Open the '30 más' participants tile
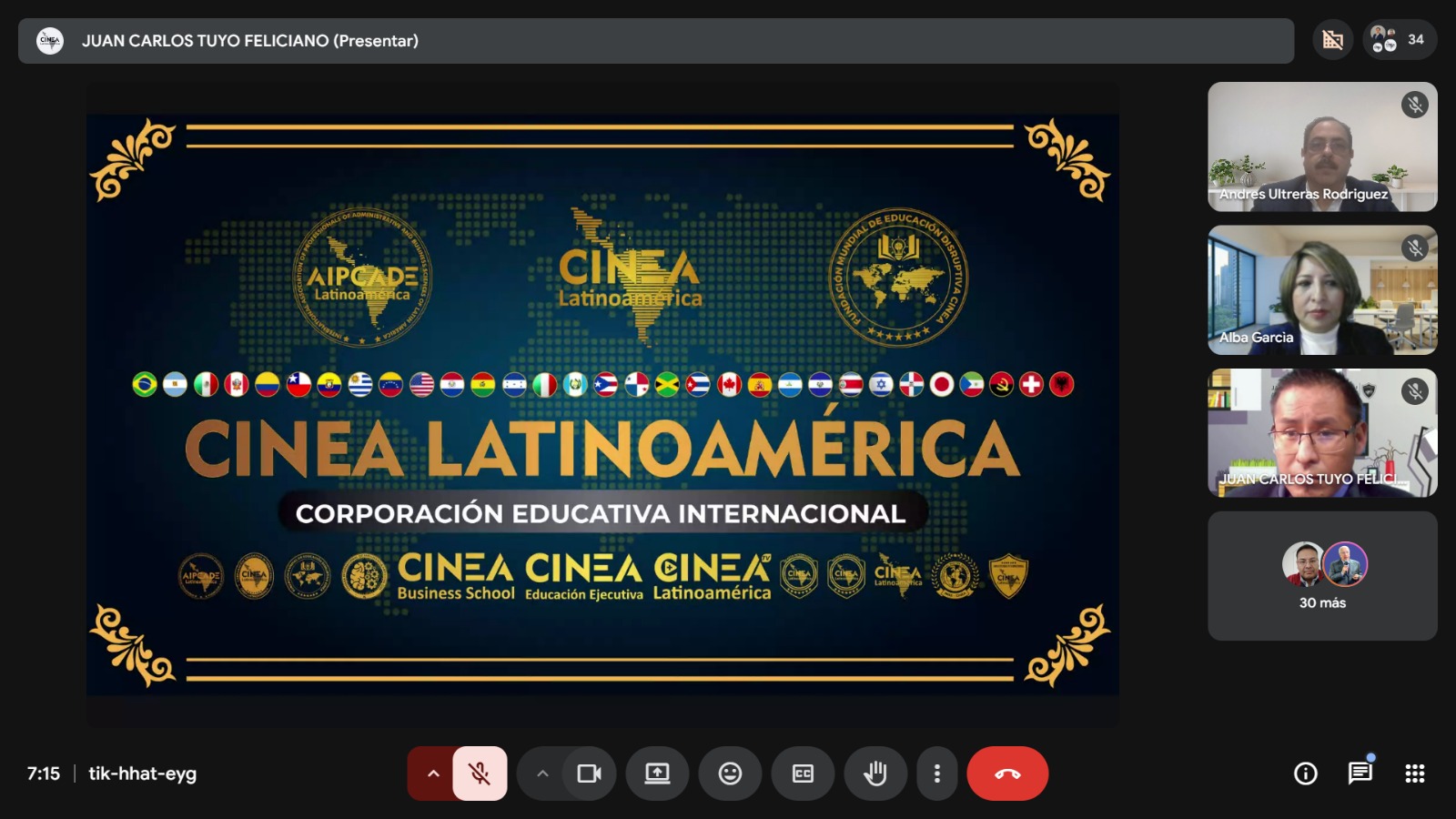This screenshot has width=1456, height=819. tap(1322, 576)
